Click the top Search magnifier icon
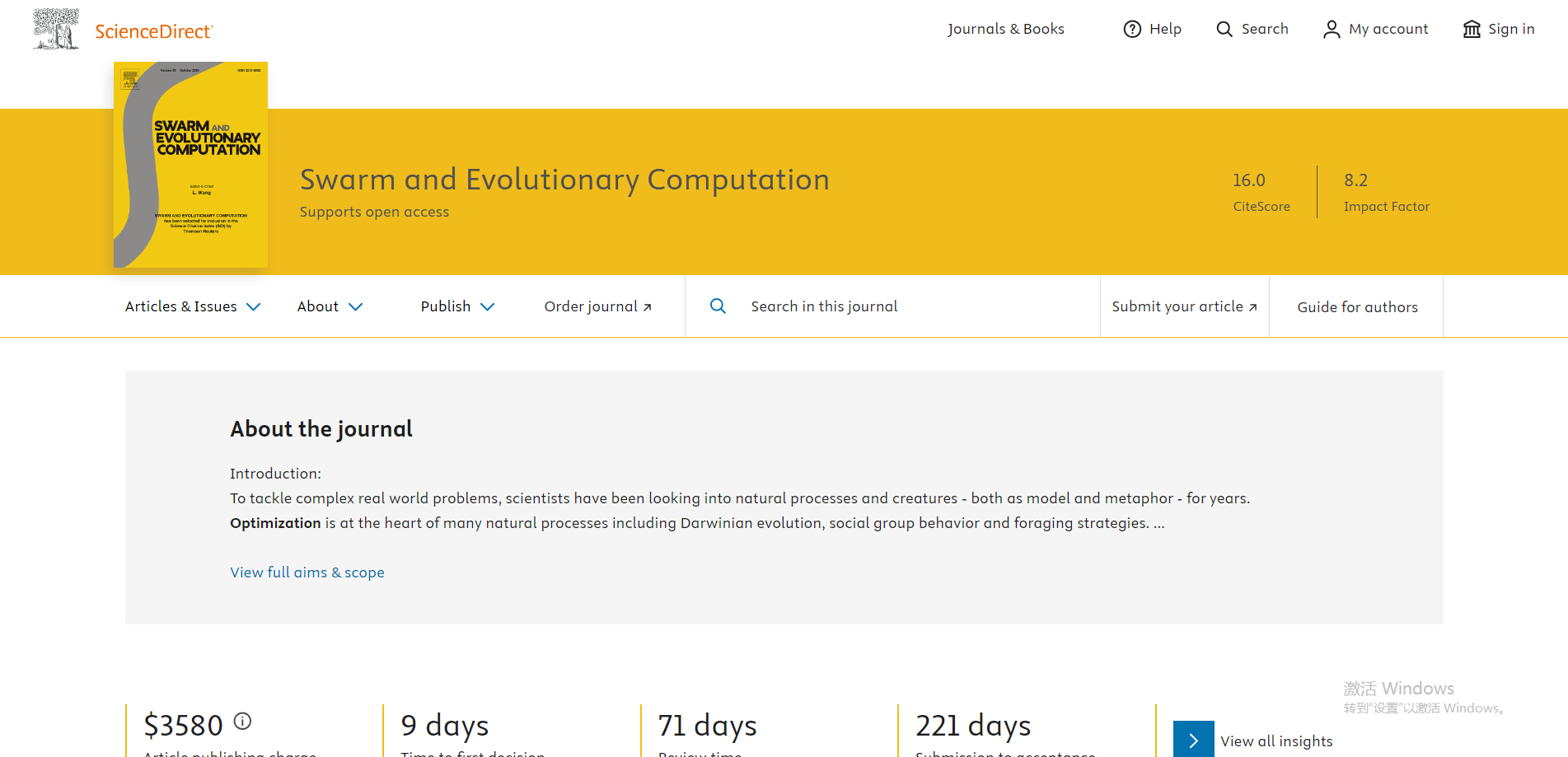 click(1224, 29)
